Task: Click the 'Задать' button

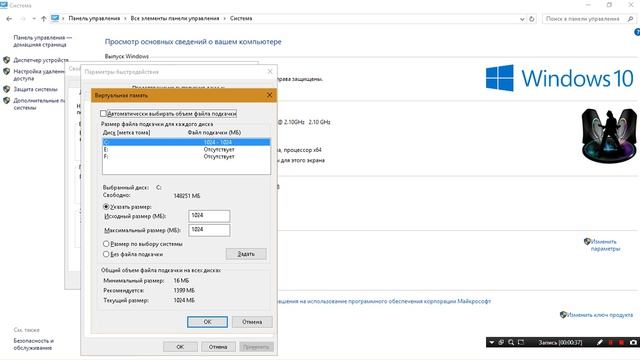Action: click(x=246, y=254)
